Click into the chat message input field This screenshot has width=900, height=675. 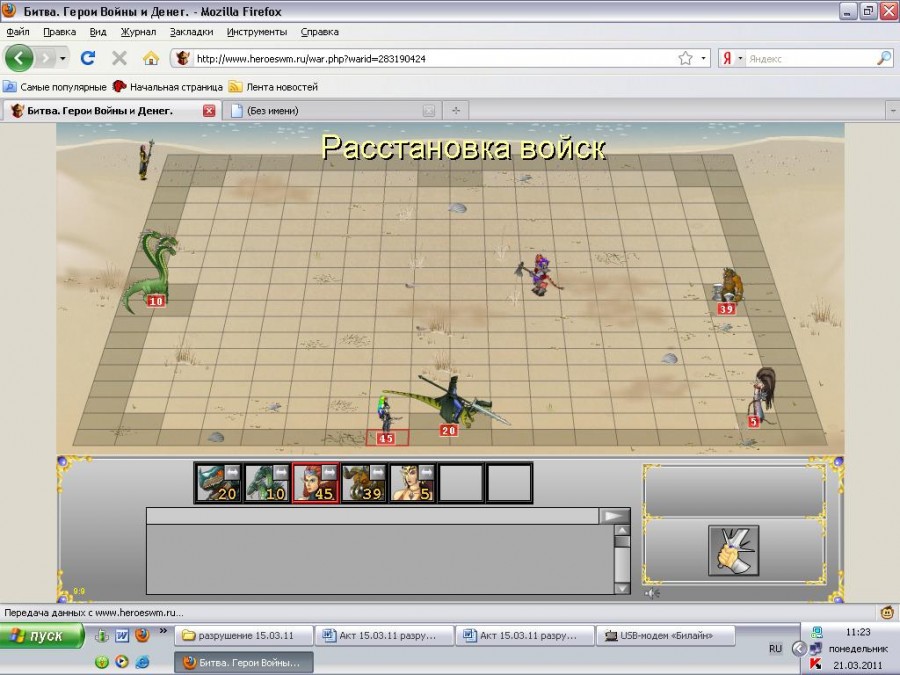373,516
